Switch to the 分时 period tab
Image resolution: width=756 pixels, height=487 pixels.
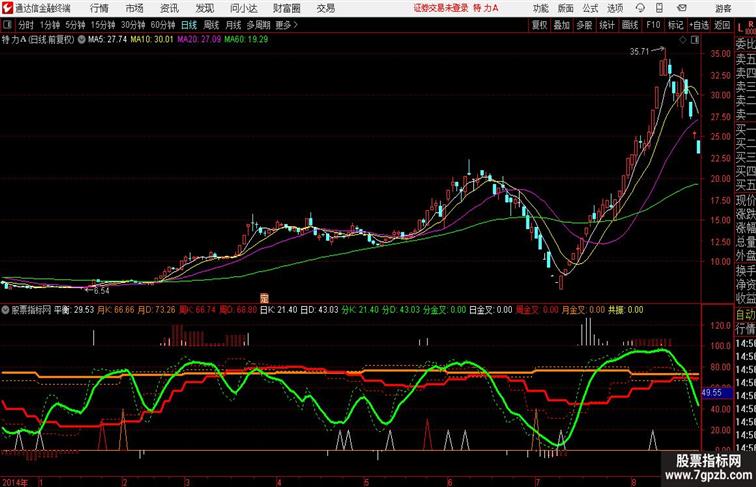[x=26, y=25]
